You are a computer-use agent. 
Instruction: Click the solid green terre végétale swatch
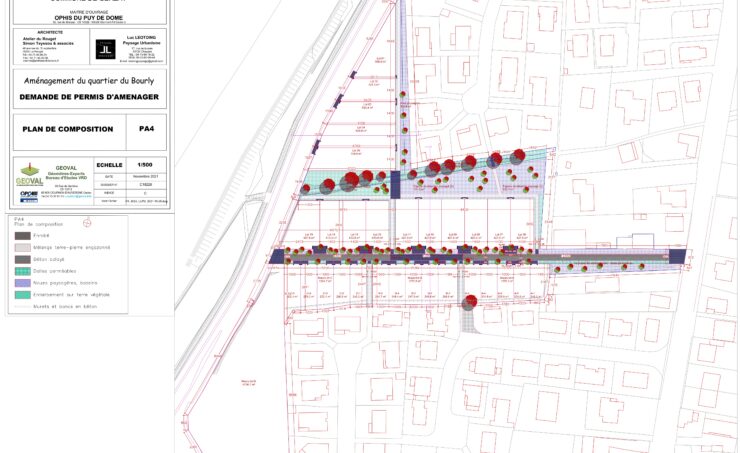(22, 296)
